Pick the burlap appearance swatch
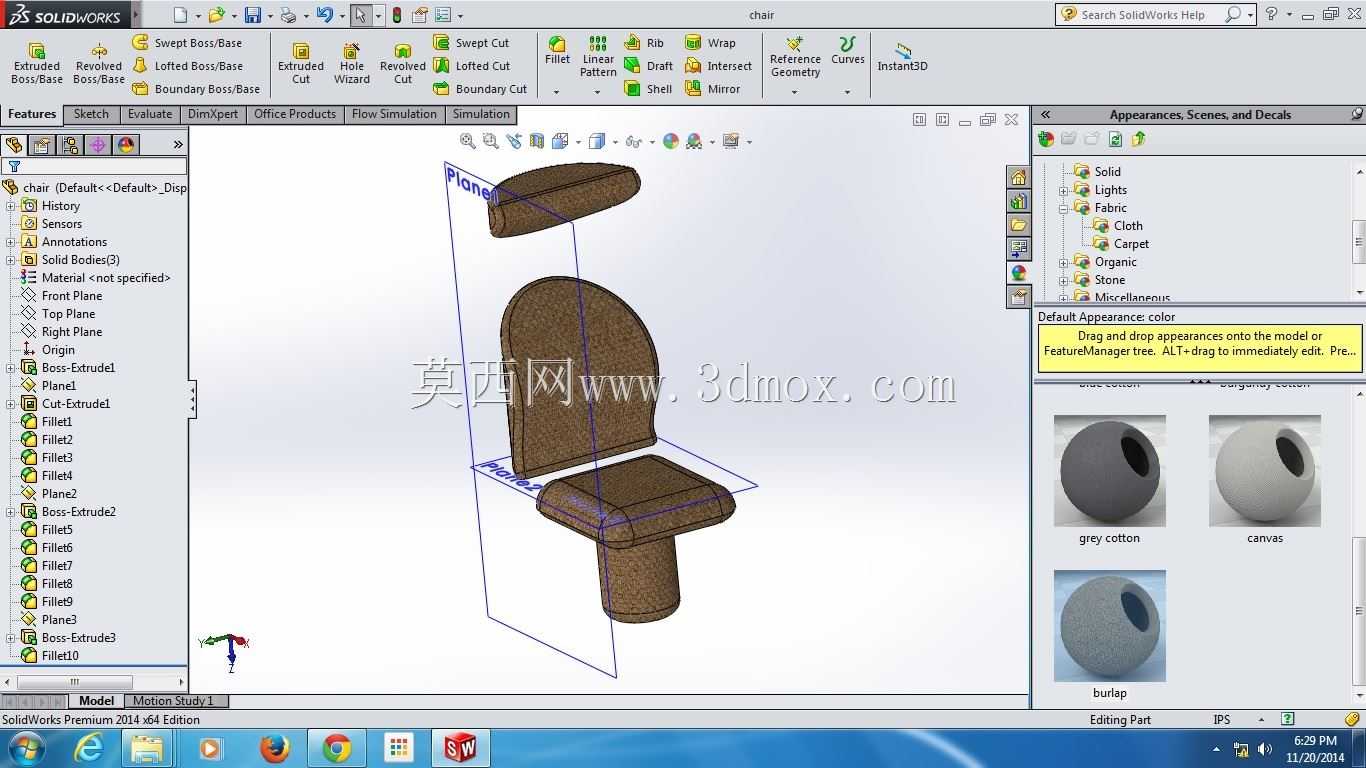Viewport: 1366px width, 768px height. click(x=1109, y=626)
